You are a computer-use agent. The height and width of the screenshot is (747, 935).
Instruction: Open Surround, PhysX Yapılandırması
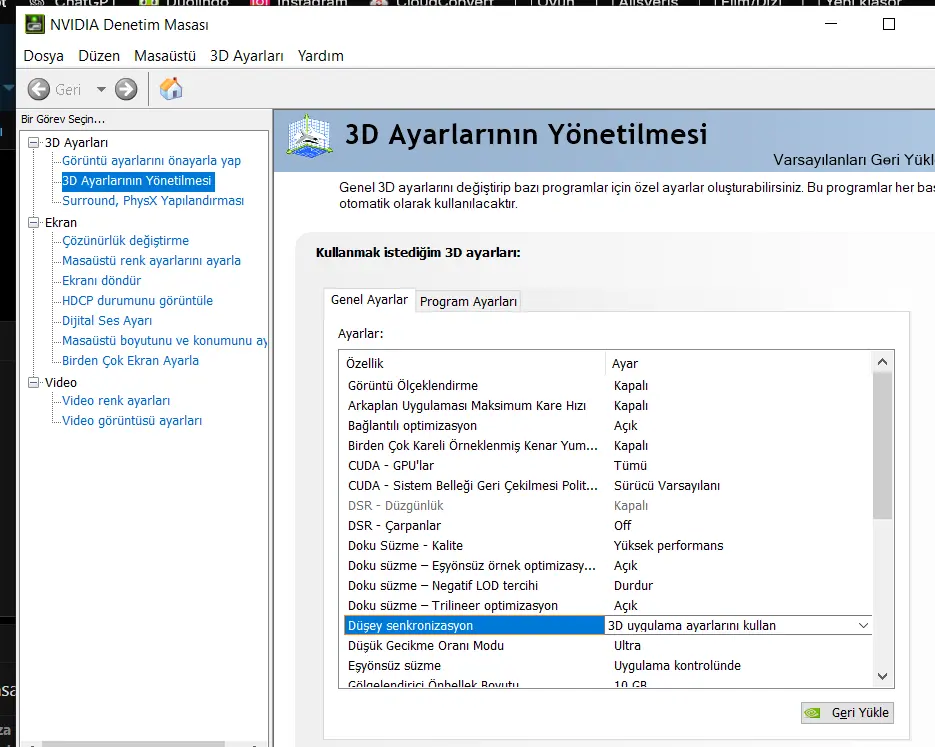[153, 201]
